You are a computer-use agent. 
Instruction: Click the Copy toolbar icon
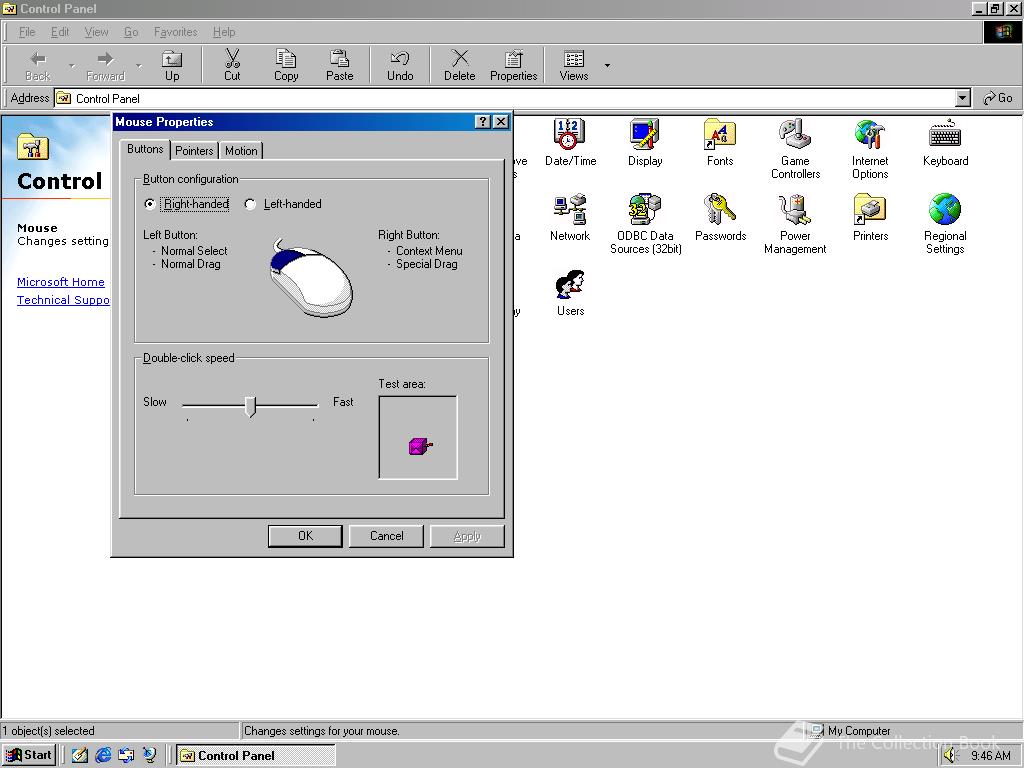(285, 65)
